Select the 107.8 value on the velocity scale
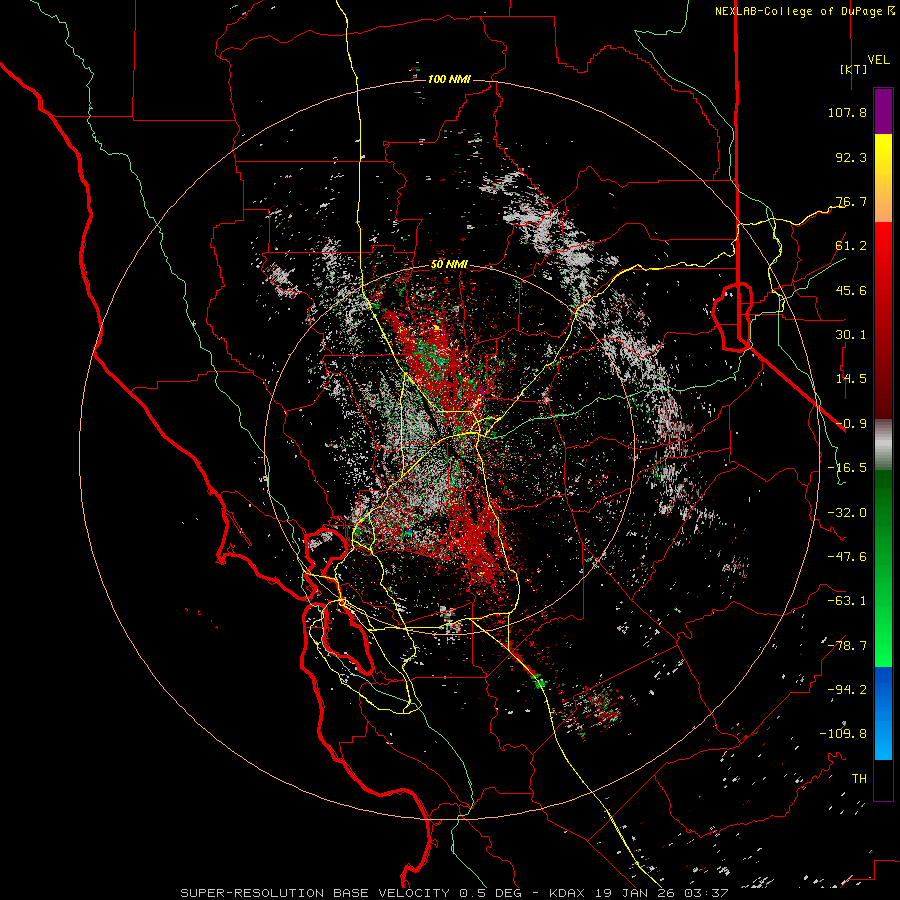The image size is (900, 900). pyautogui.click(x=847, y=112)
